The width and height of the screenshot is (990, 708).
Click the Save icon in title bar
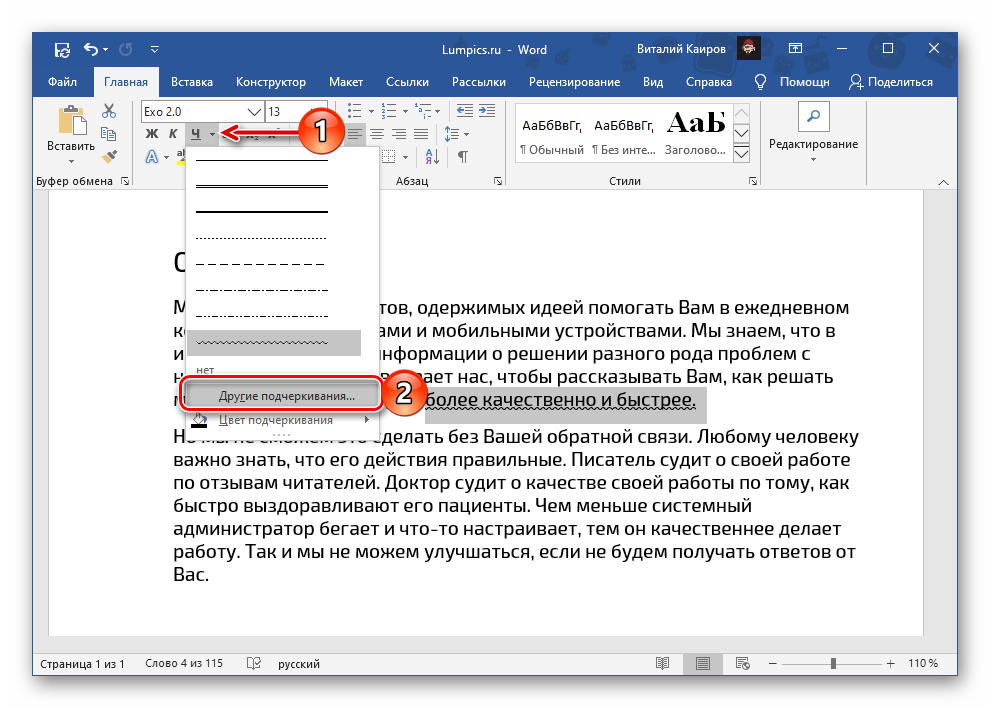62,49
